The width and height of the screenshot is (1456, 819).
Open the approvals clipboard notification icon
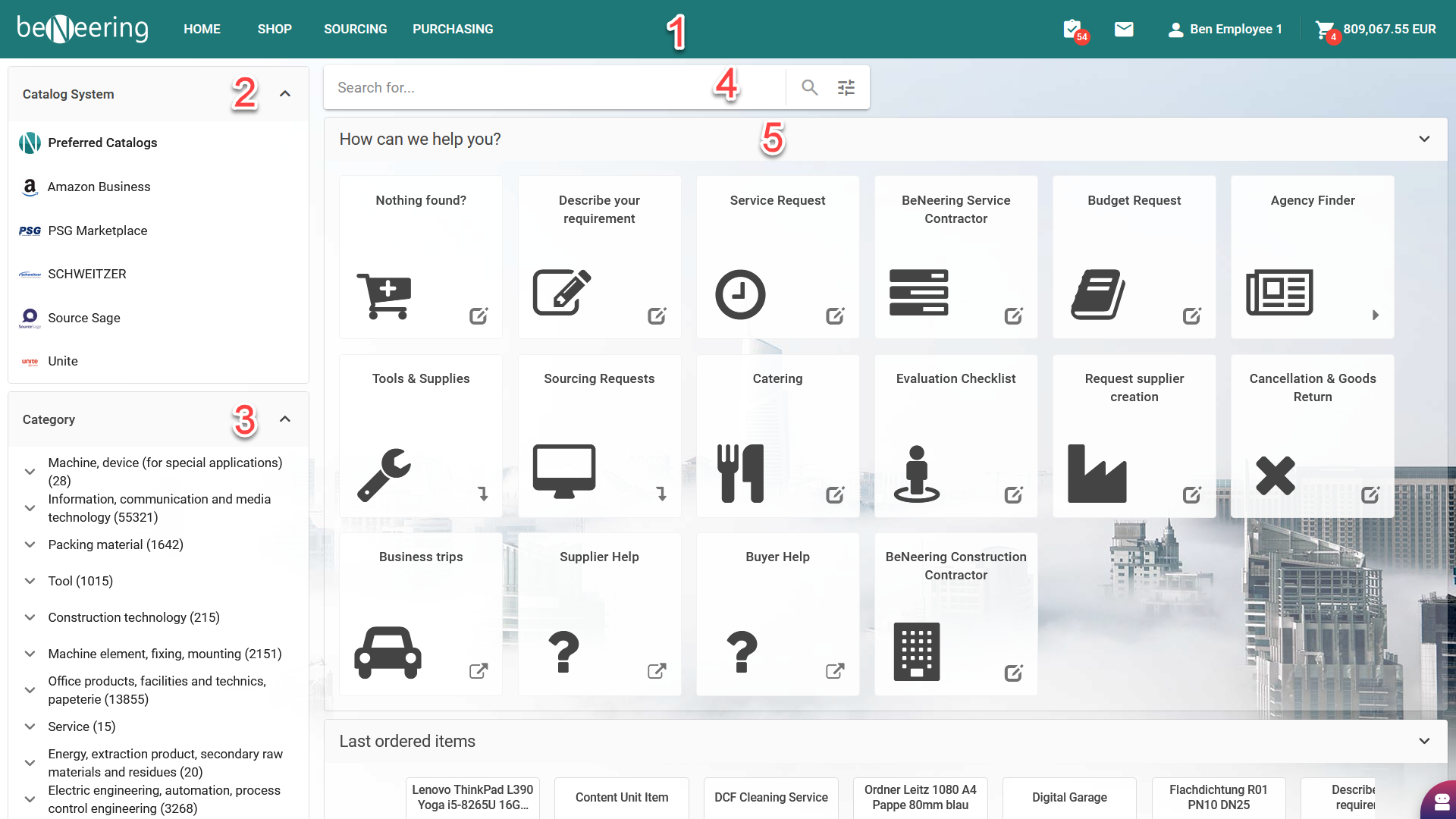[1072, 30]
